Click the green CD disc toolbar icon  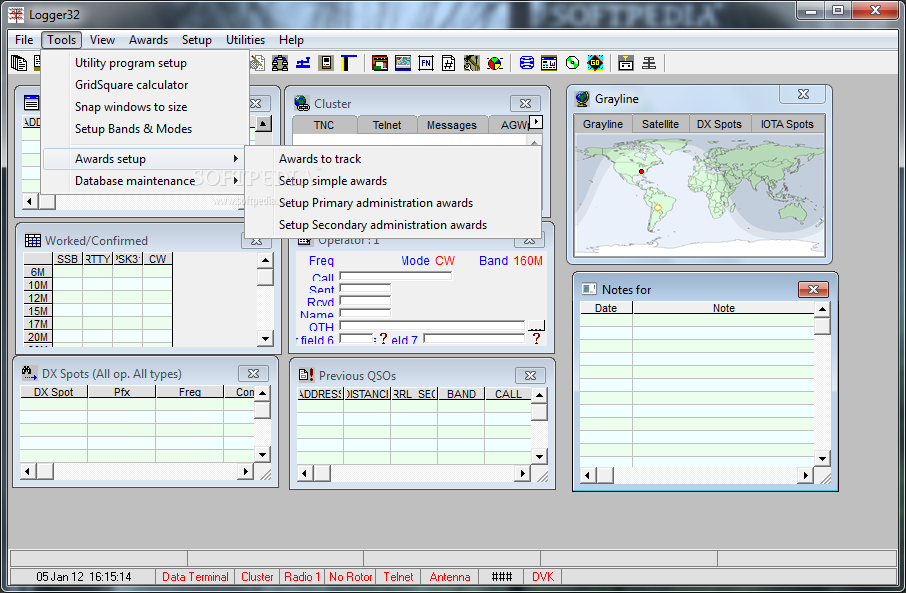tap(572, 63)
